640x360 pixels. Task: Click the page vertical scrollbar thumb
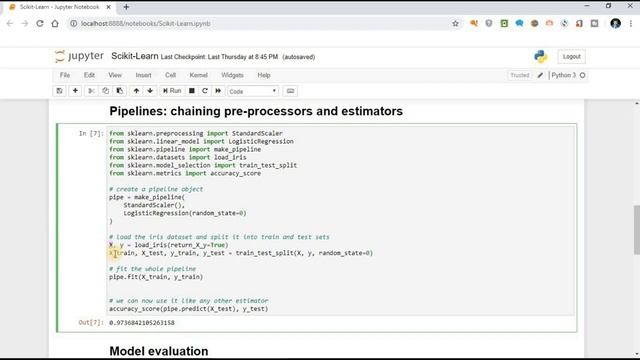[x=636, y=229]
